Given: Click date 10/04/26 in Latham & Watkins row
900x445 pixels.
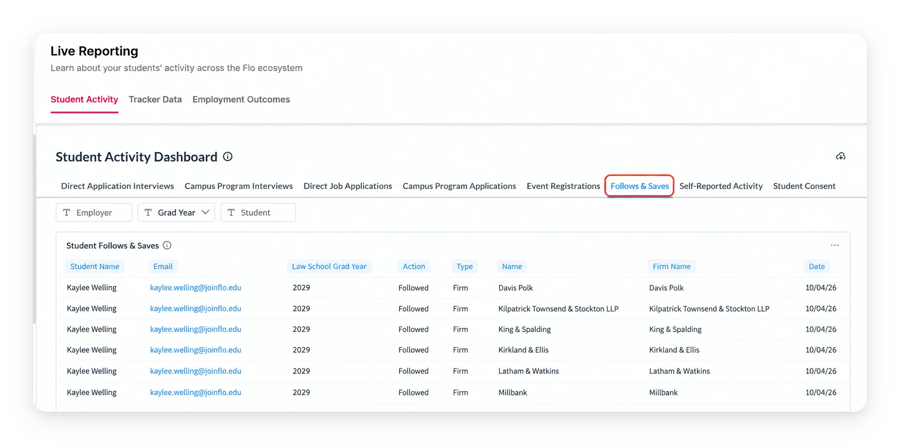Looking at the screenshot, I should (821, 371).
